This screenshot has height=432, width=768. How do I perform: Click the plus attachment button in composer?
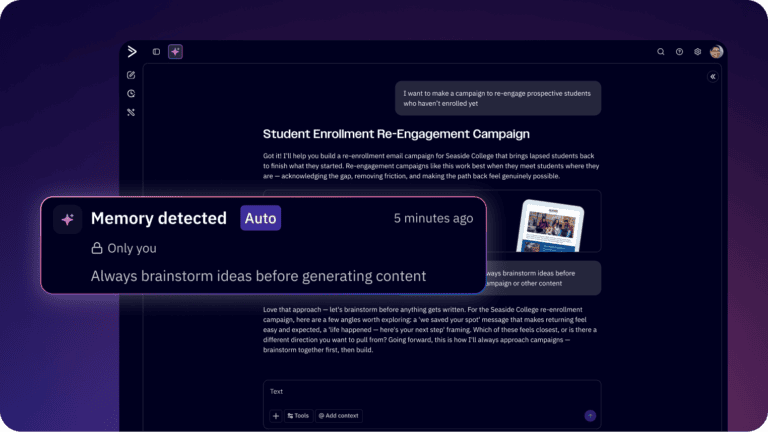tap(276, 416)
